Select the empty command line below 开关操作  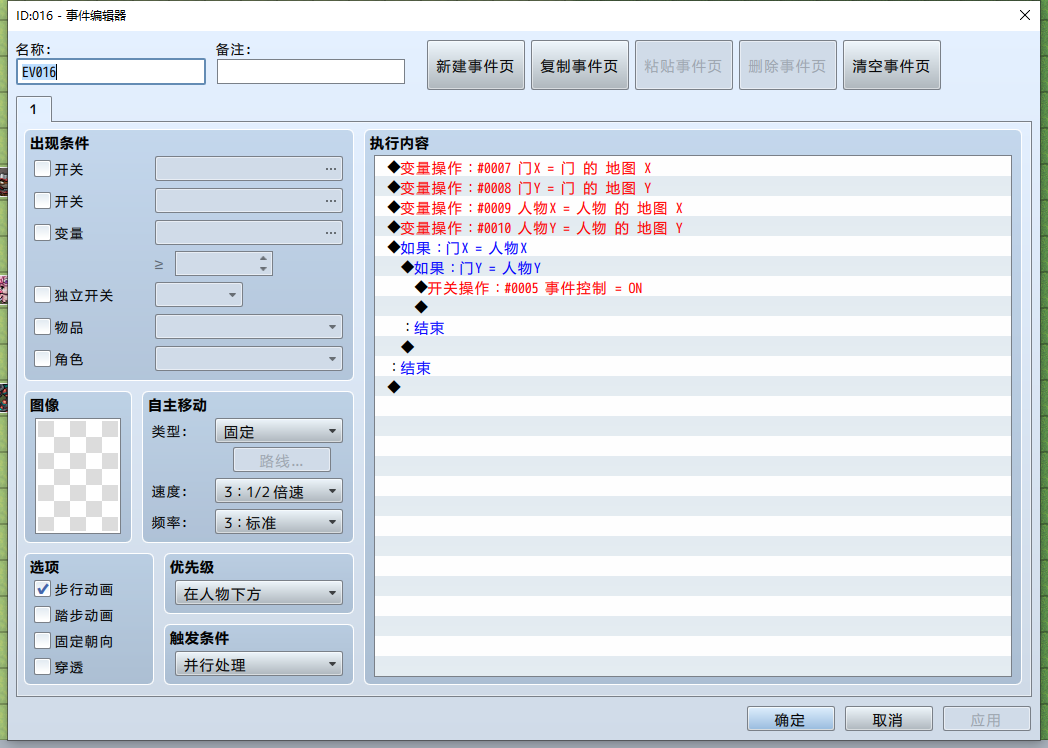click(692, 307)
